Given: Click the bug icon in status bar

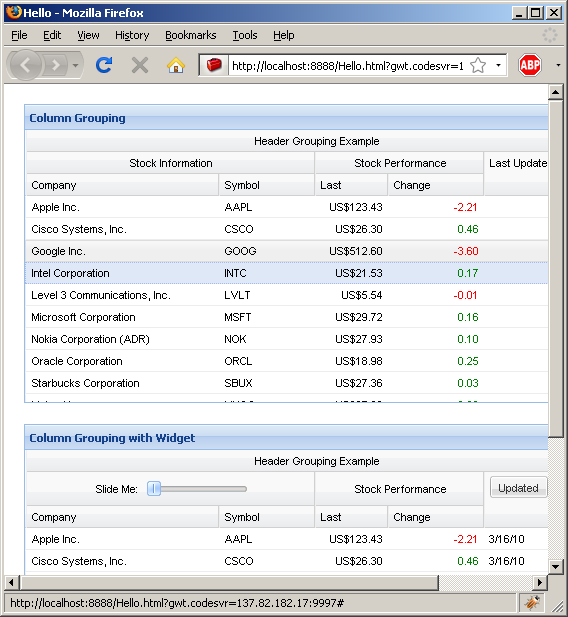Looking at the screenshot, I should click(532, 602).
